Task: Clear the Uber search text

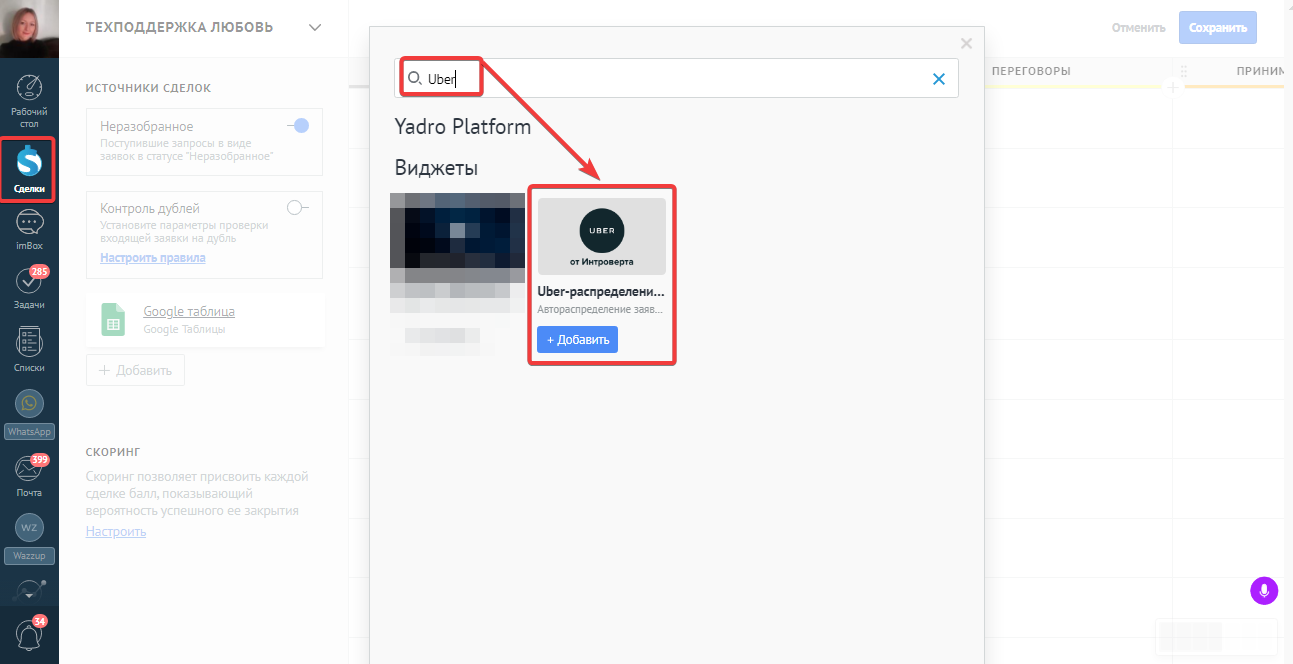Action: coord(939,79)
